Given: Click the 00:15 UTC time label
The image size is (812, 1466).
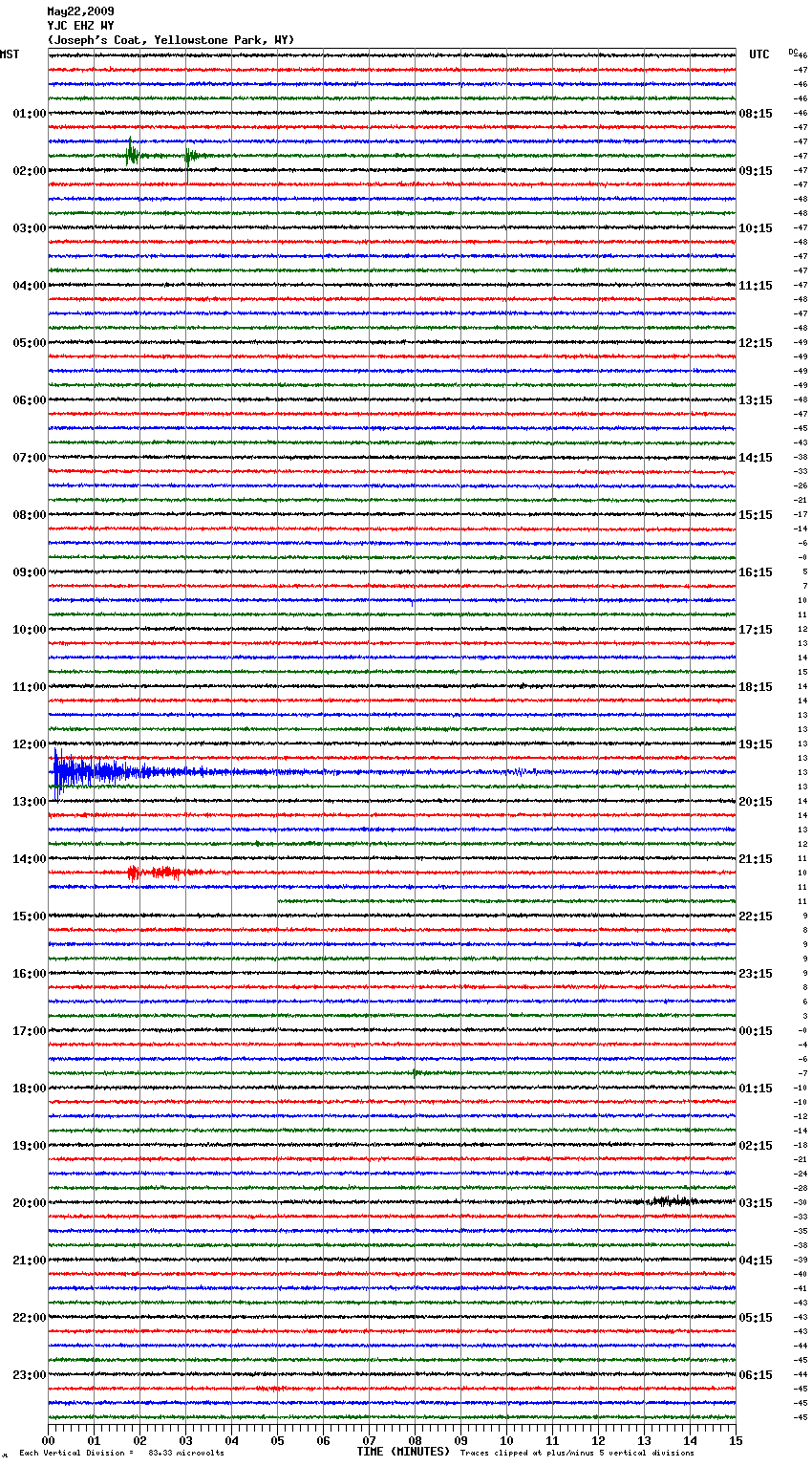Looking at the screenshot, I should [x=756, y=1031].
